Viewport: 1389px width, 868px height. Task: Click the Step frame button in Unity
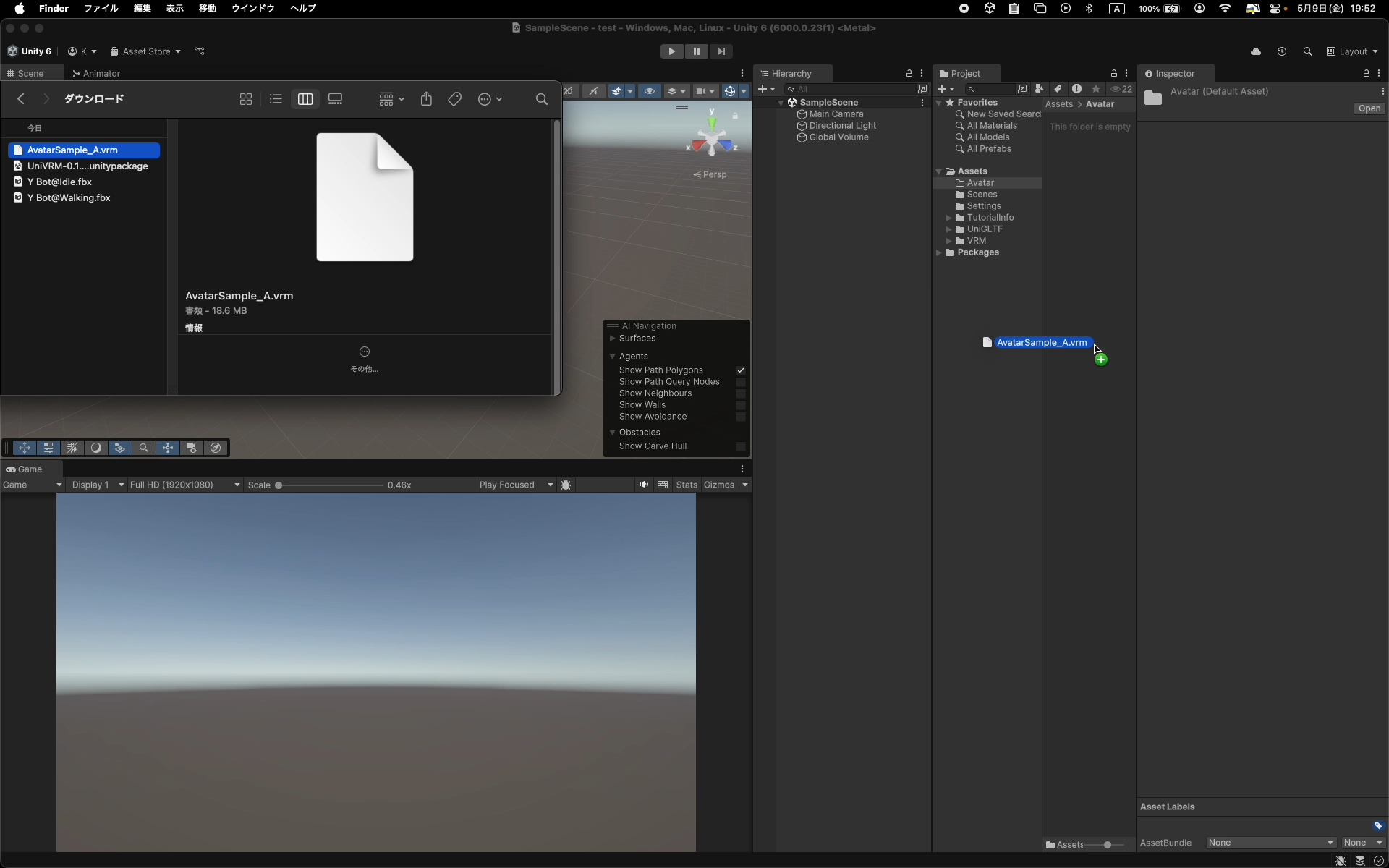pyautogui.click(x=721, y=51)
